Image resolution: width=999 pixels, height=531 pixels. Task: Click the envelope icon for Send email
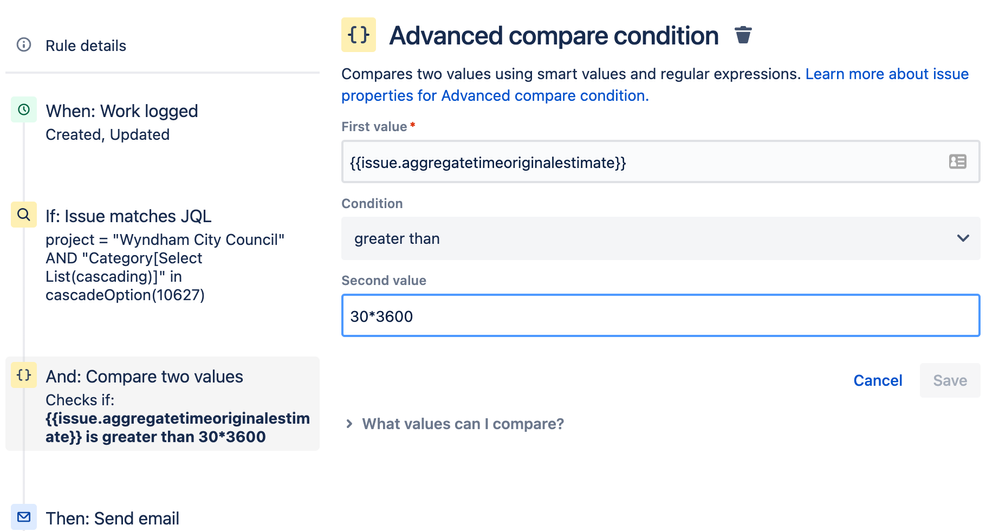(x=24, y=517)
